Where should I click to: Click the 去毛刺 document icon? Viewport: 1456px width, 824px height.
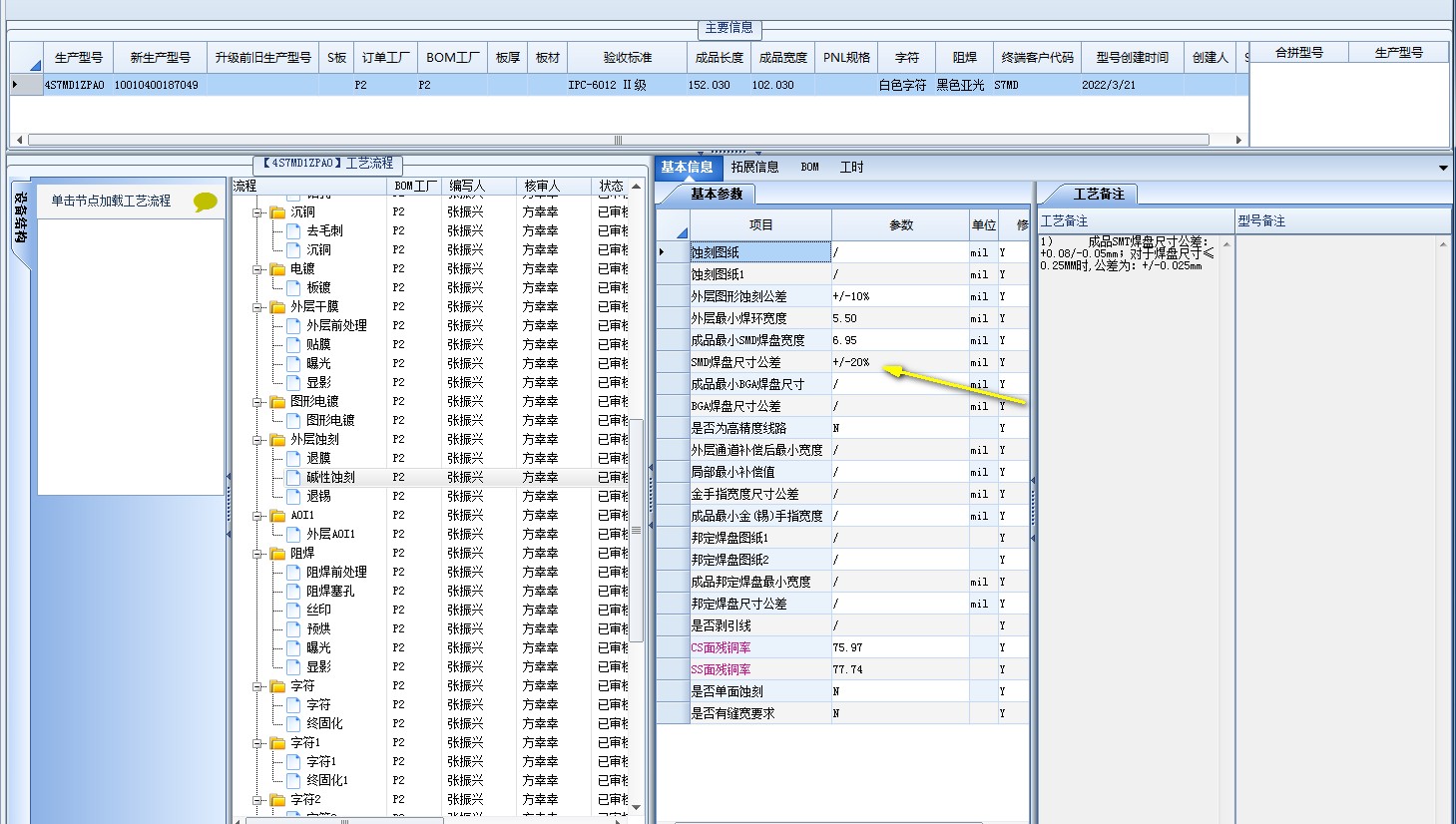point(293,230)
